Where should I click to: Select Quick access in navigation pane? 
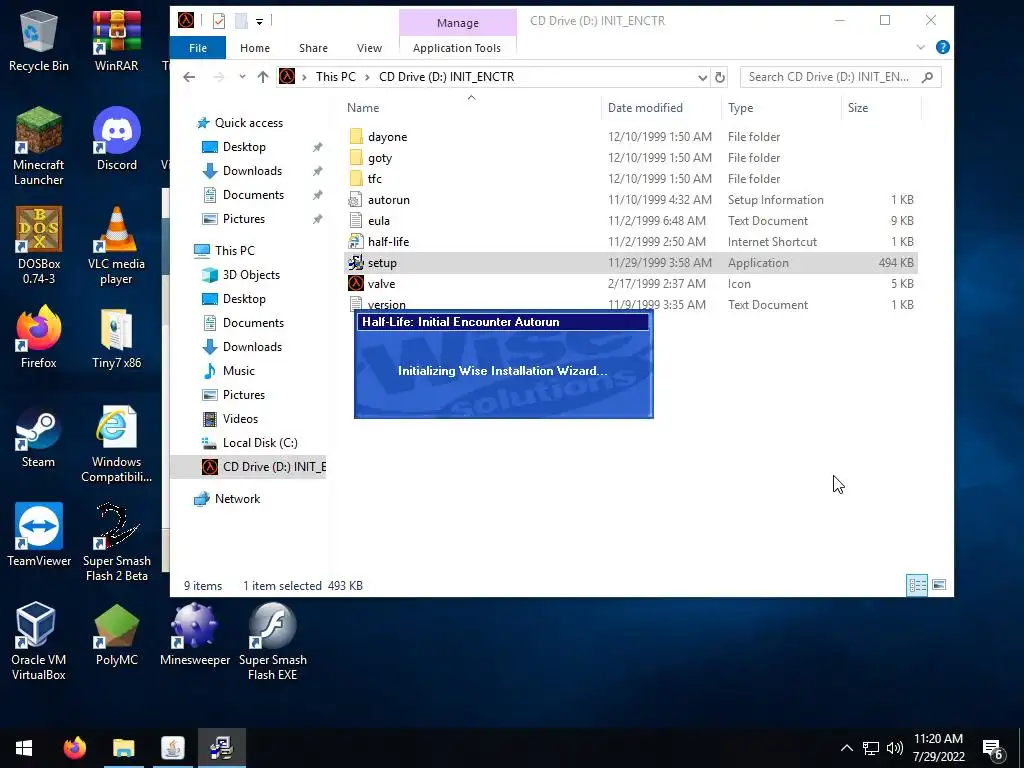click(x=248, y=123)
